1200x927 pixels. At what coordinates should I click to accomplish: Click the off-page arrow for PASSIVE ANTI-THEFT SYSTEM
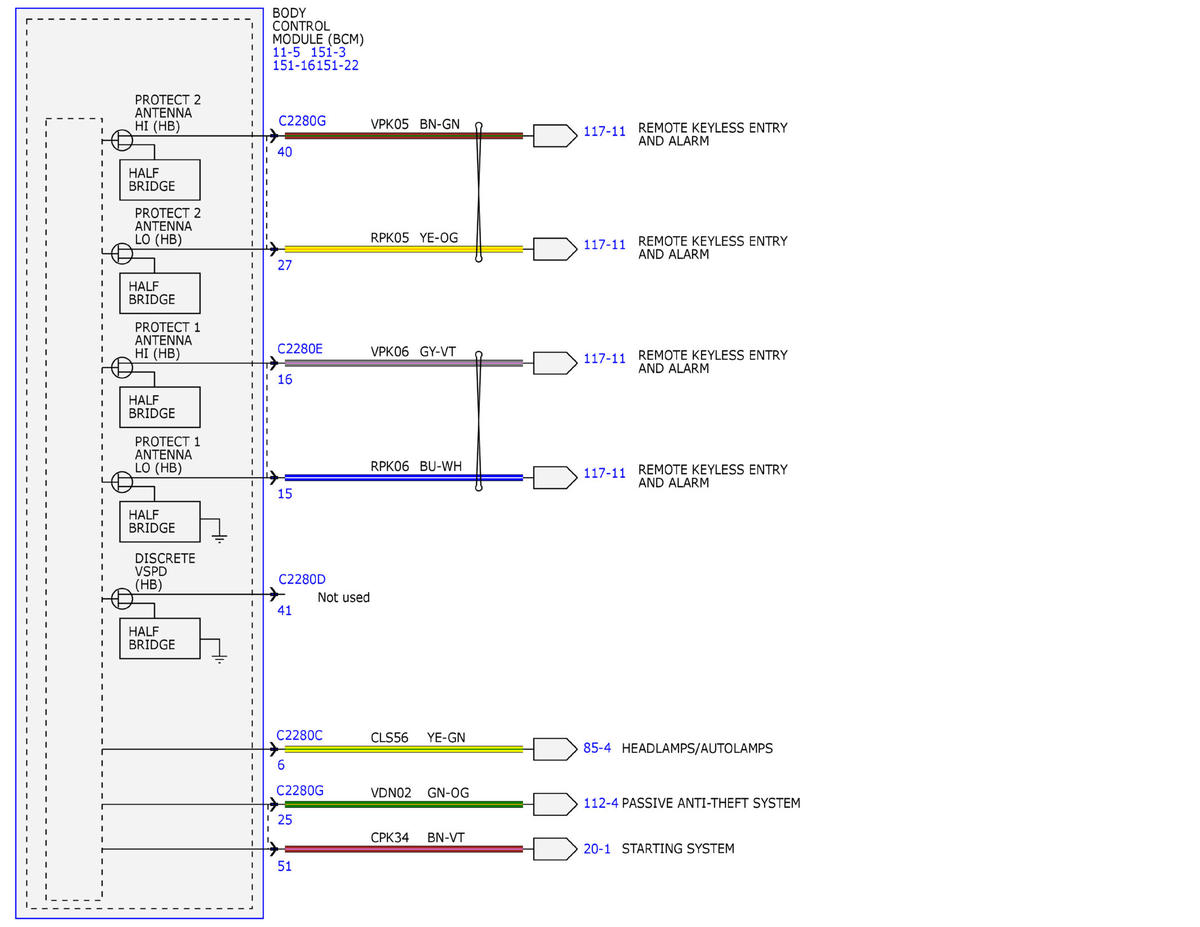point(555,804)
